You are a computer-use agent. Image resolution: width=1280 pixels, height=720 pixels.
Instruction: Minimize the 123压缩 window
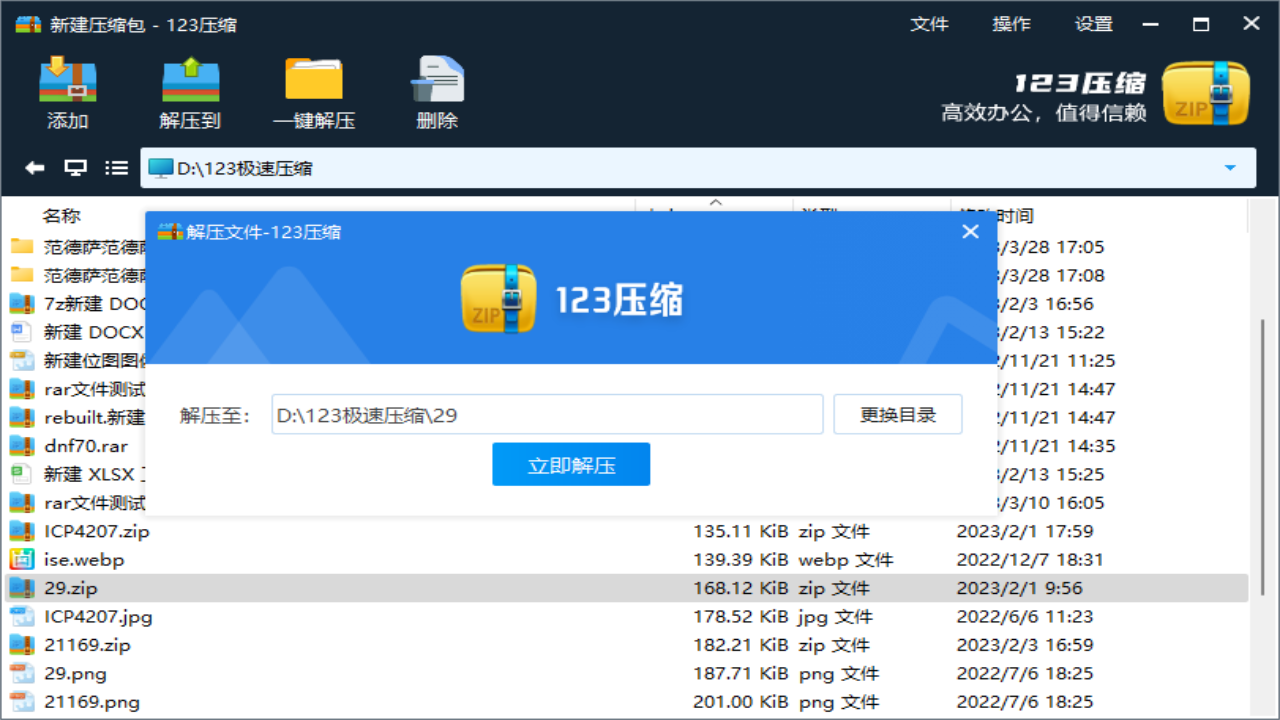(x=1151, y=24)
